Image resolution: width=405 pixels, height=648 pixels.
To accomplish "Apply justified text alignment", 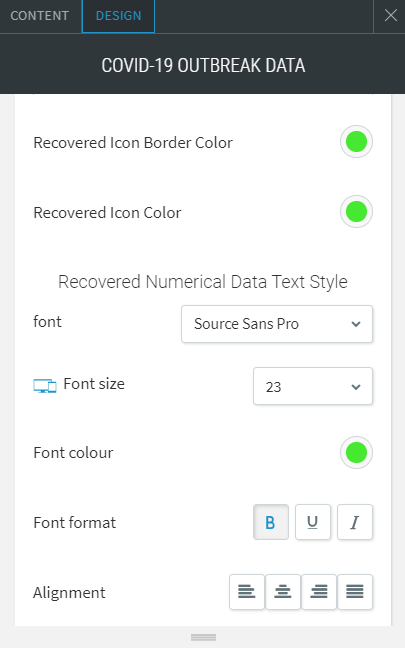I will [355, 592].
